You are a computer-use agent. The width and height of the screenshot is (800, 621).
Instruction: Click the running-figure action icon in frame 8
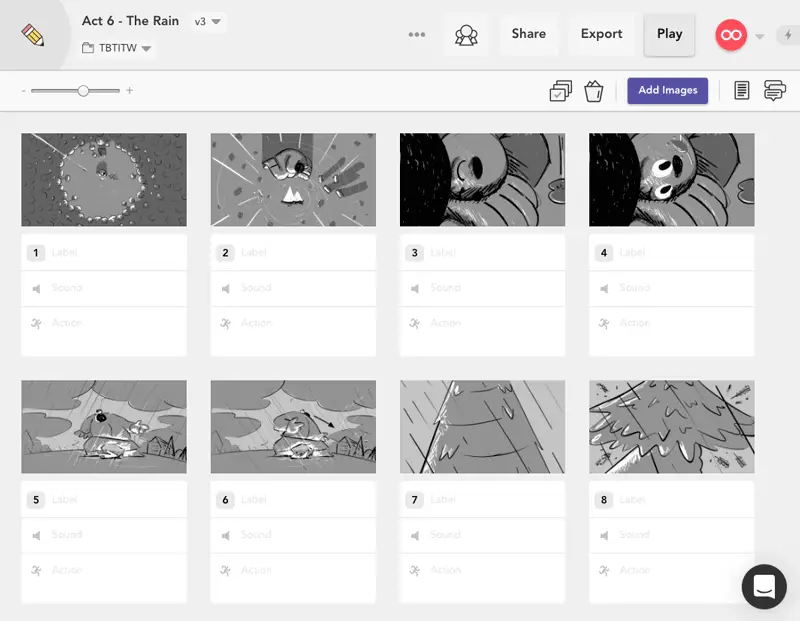coord(604,570)
